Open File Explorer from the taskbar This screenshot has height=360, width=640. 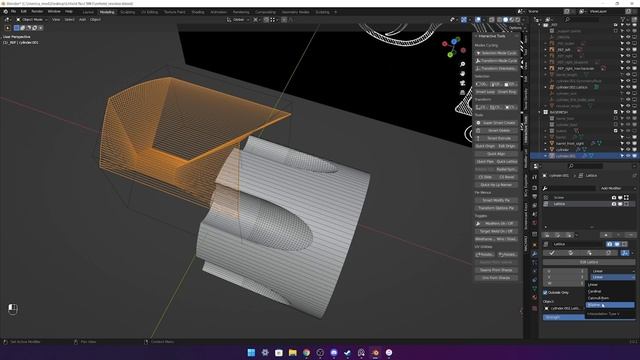coord(293,353)
